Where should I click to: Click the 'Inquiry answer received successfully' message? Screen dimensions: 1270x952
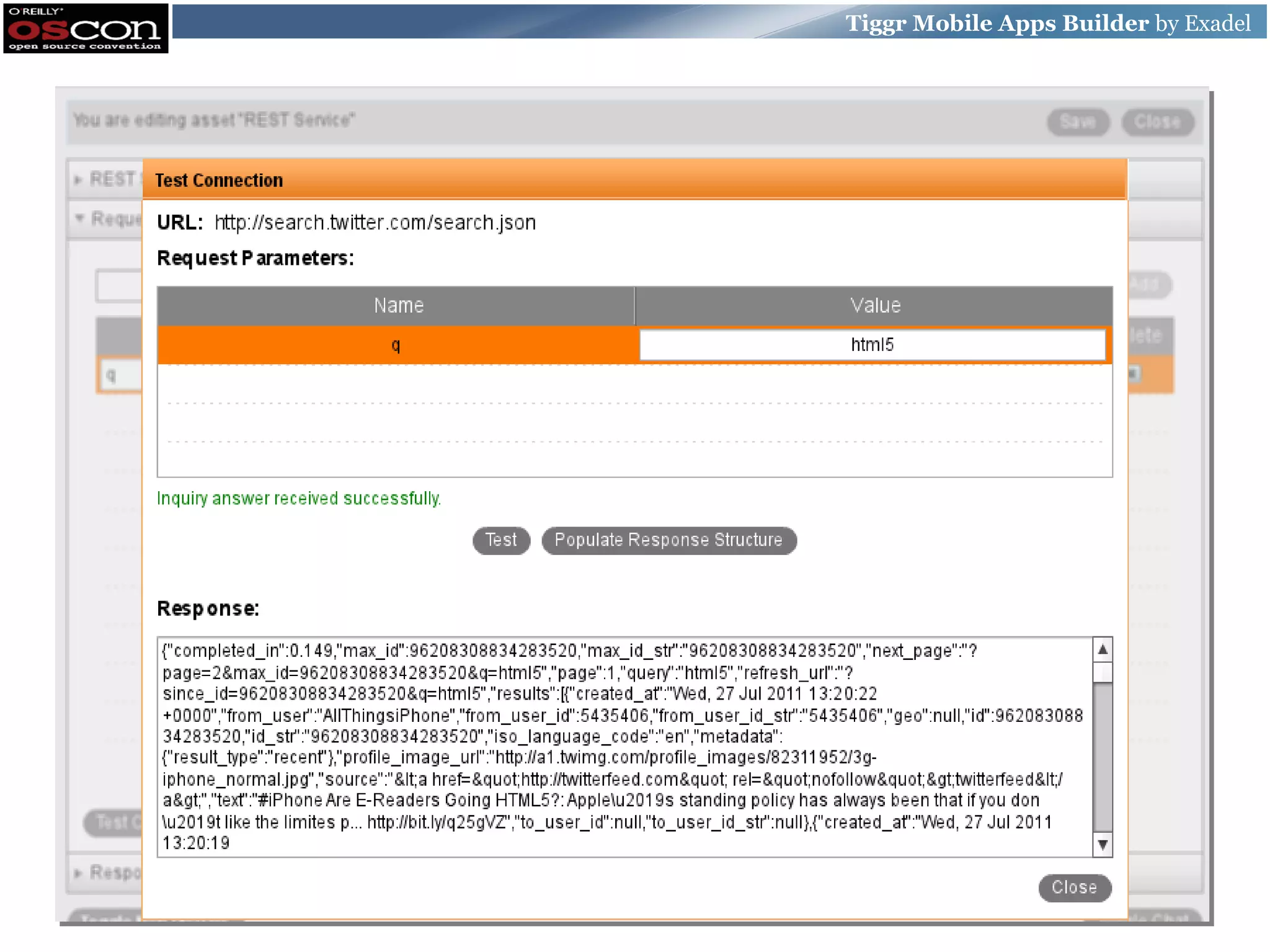pos(299,499)
